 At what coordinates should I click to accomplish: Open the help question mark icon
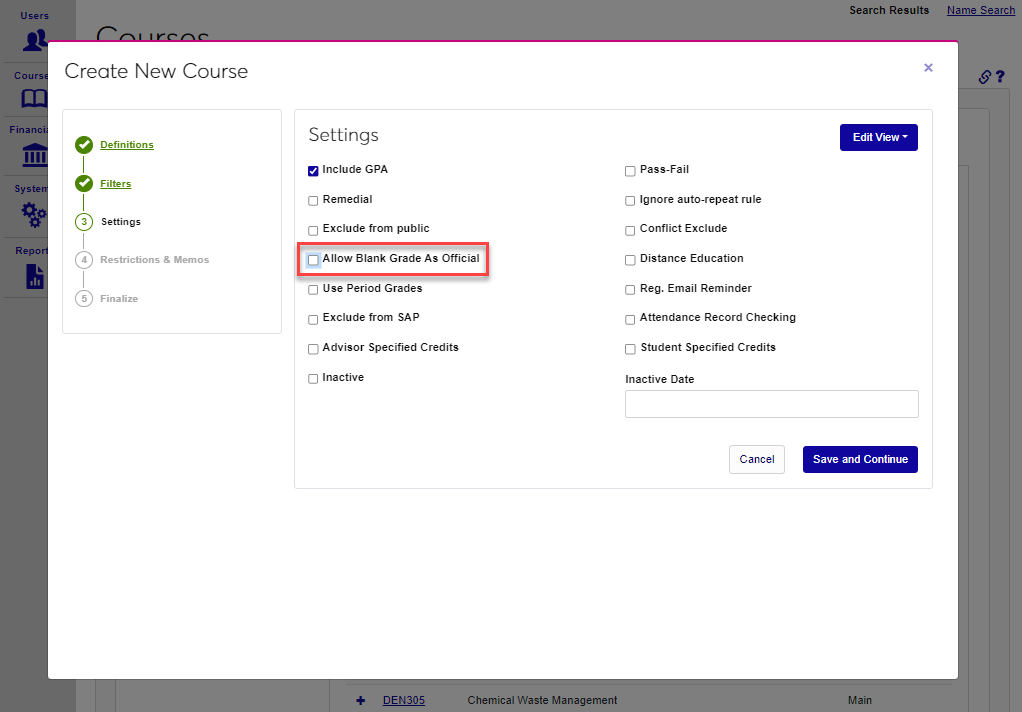999,77
